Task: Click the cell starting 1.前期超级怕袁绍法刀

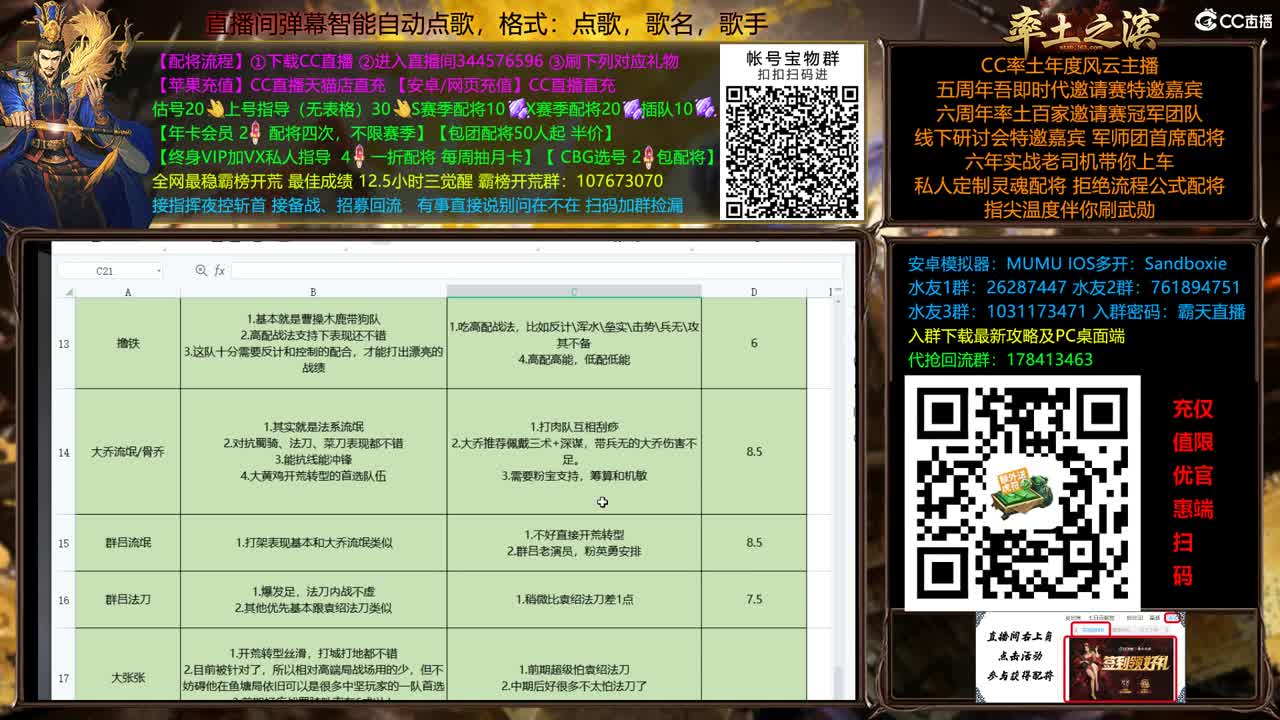Action: 574,665
